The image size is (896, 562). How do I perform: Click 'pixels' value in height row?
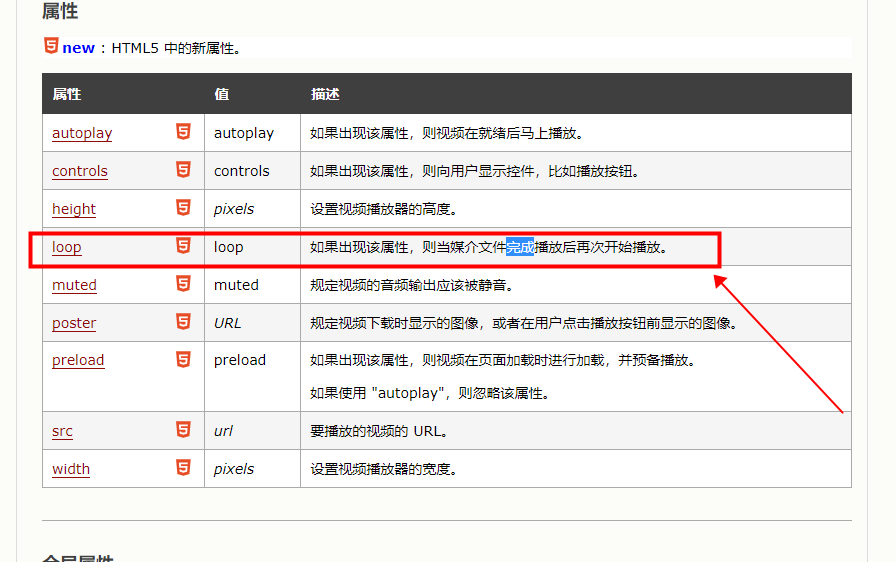point(234,209)
